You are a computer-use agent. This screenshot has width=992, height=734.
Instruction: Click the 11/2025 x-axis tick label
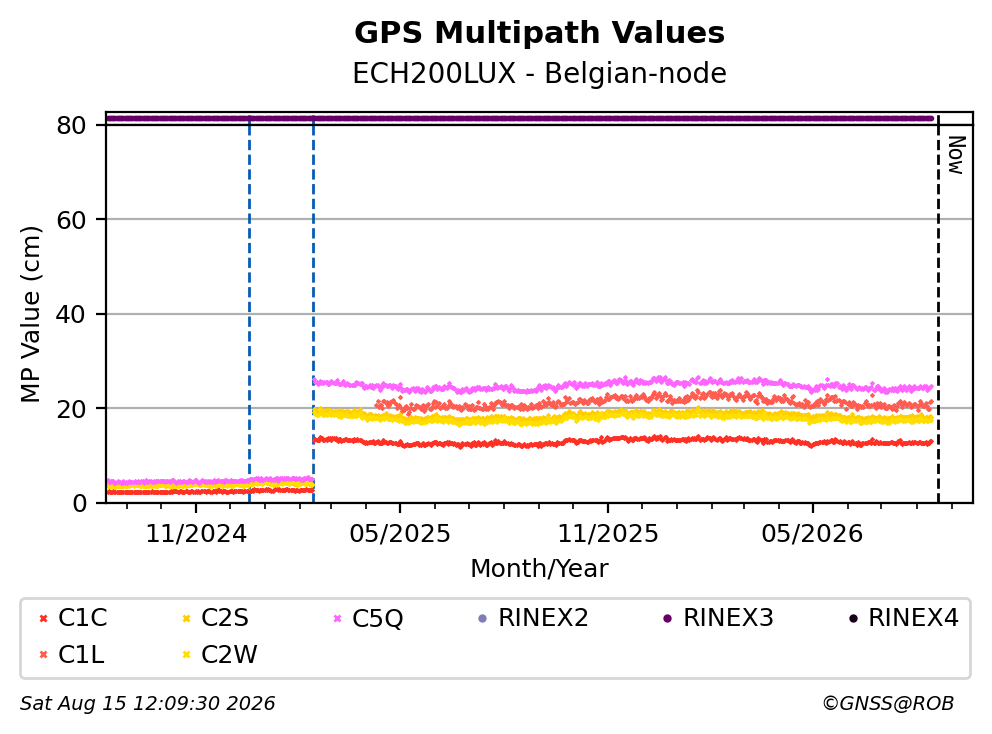608,534
